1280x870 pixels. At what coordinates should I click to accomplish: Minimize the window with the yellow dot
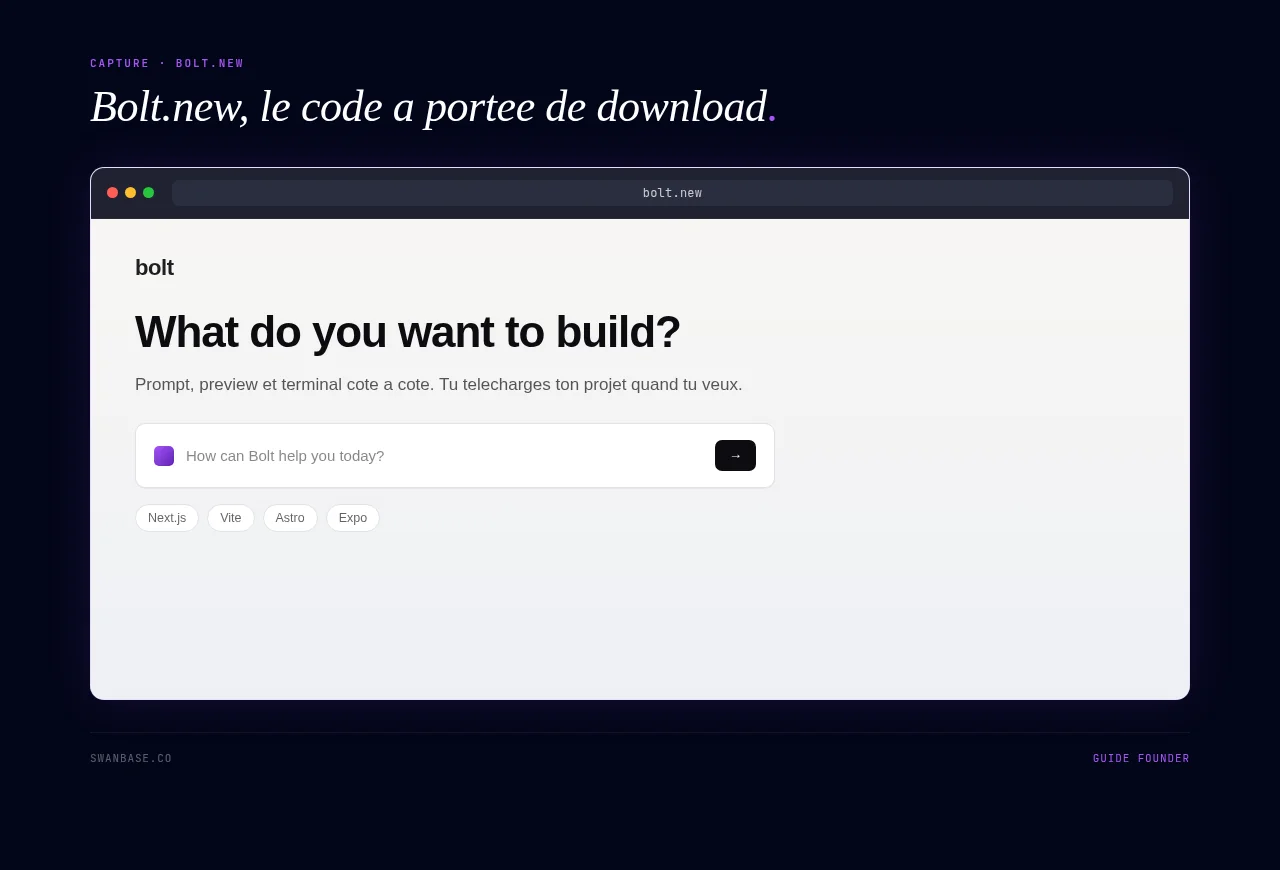[130, 193]
